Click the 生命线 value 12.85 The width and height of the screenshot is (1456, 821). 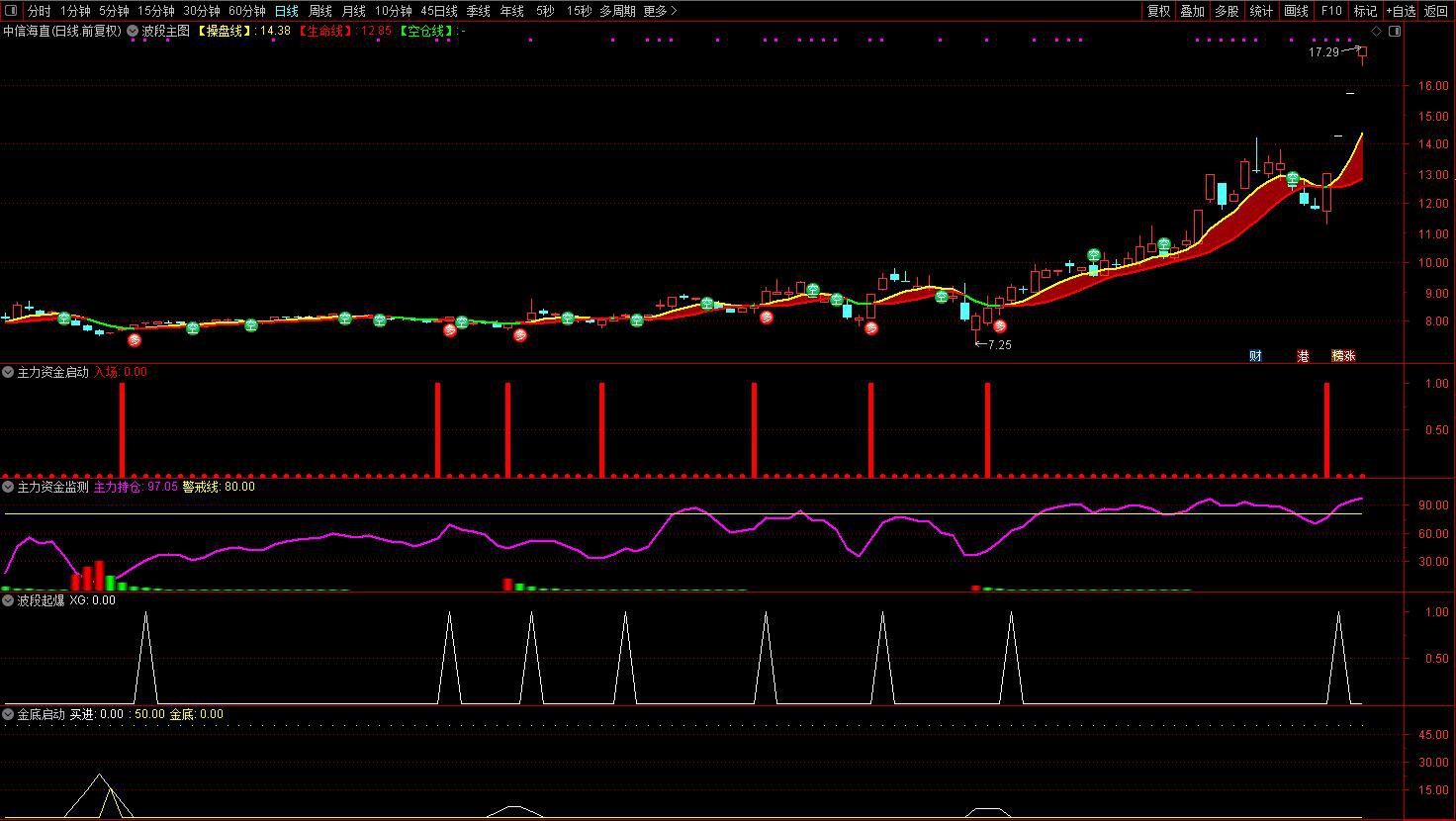point(376,31)
